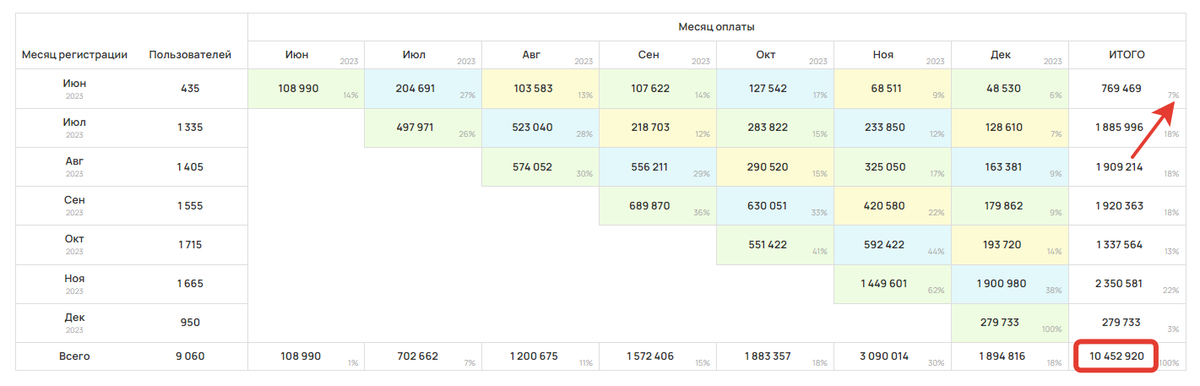Select the yellow cell showing 103 583
This screenshot has height=386, width=1200.
point(540,88)
